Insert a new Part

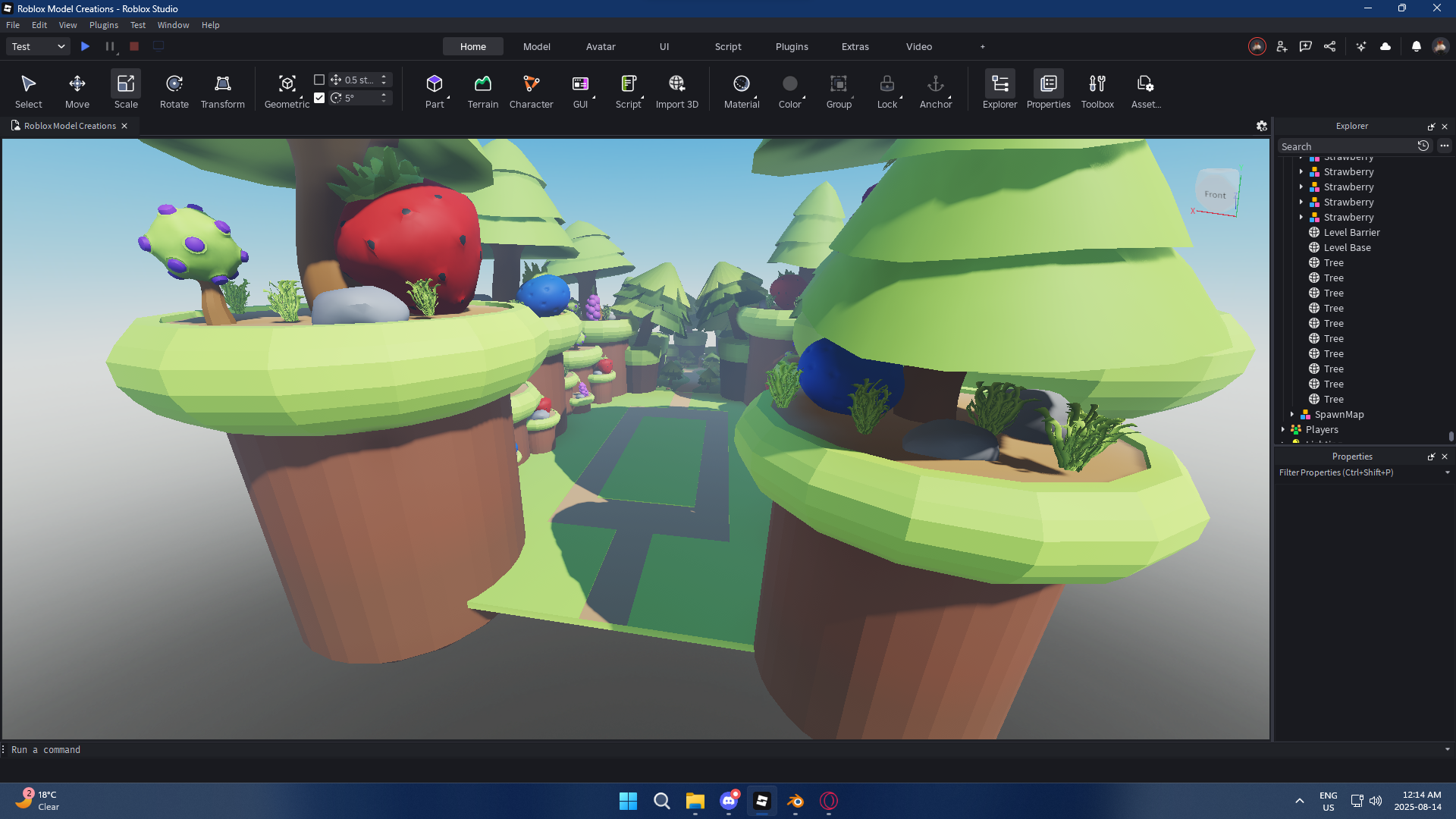click(434, 89)
